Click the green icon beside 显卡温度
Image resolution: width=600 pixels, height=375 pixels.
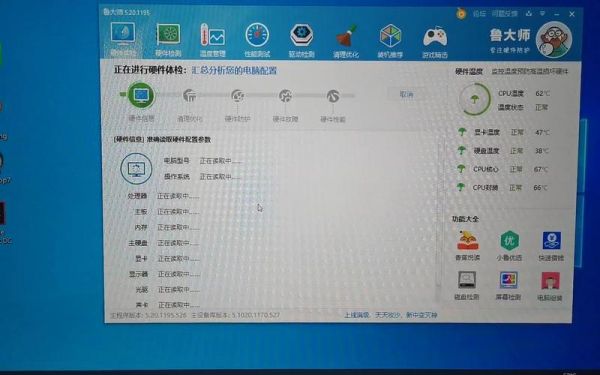462,132
